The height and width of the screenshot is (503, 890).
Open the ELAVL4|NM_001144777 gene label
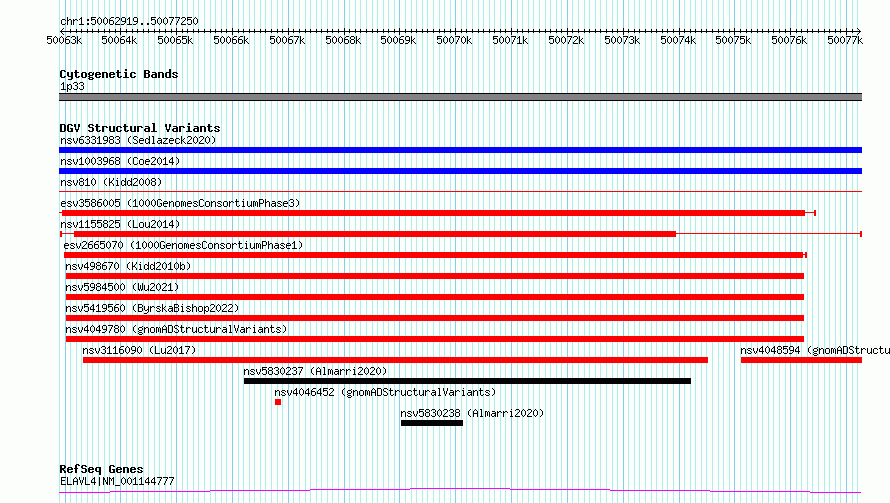[117, 481]
